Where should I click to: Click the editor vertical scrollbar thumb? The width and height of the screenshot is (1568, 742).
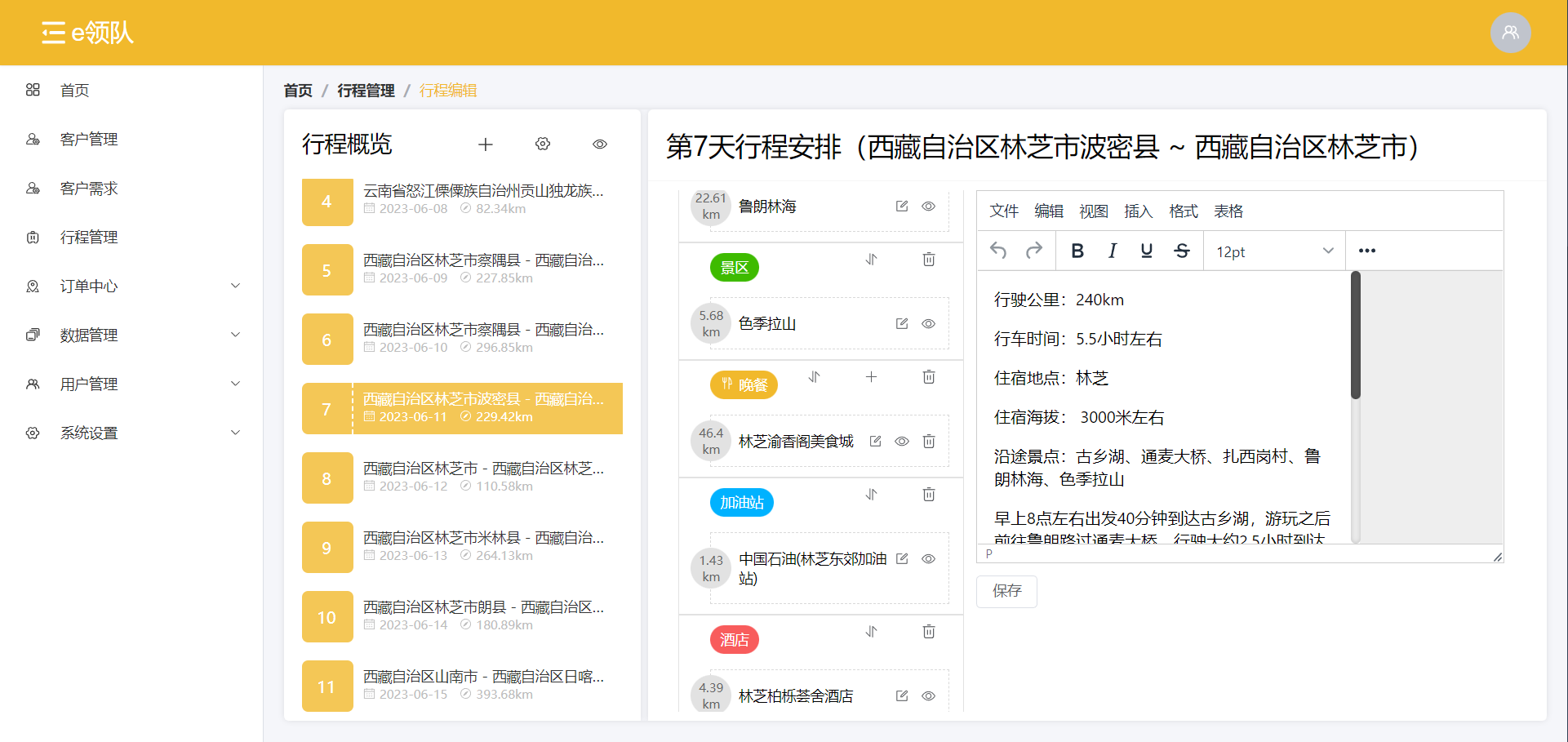1356,335
